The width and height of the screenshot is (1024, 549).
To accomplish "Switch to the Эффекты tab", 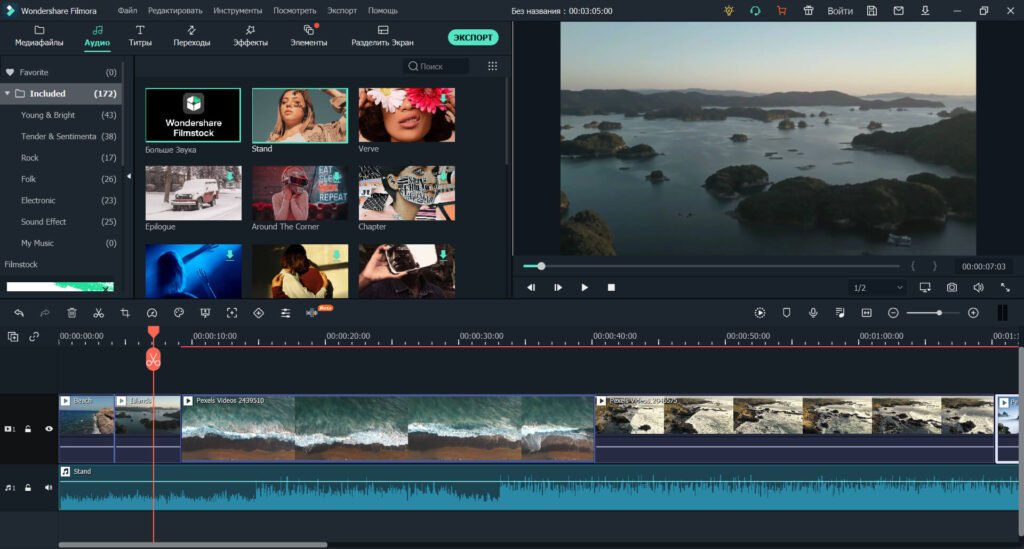I will pos(250,37).
